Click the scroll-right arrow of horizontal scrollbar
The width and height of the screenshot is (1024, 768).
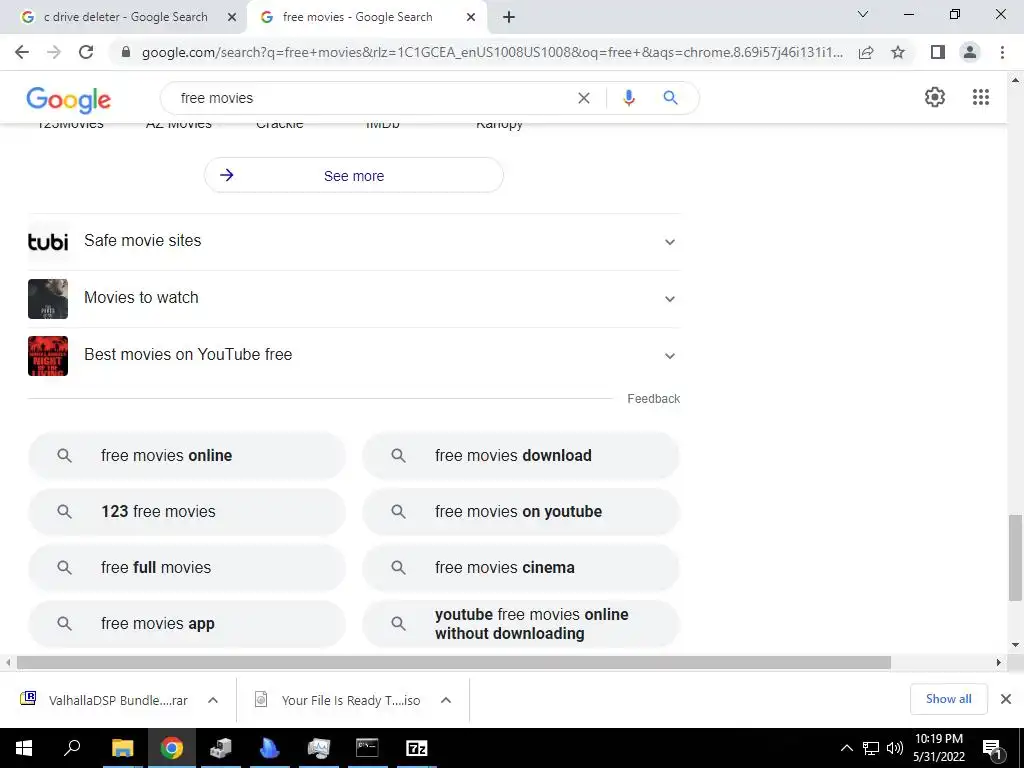998,662
